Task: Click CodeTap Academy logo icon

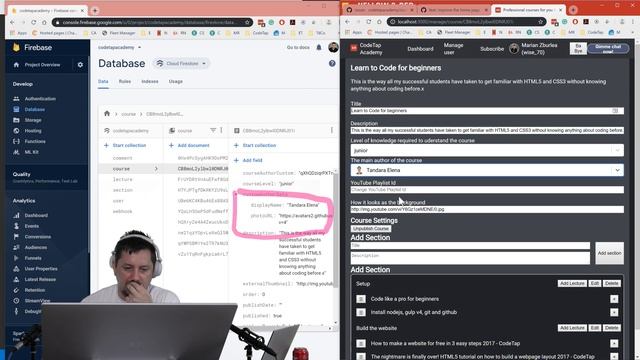Action: click(x=354, y=48)
